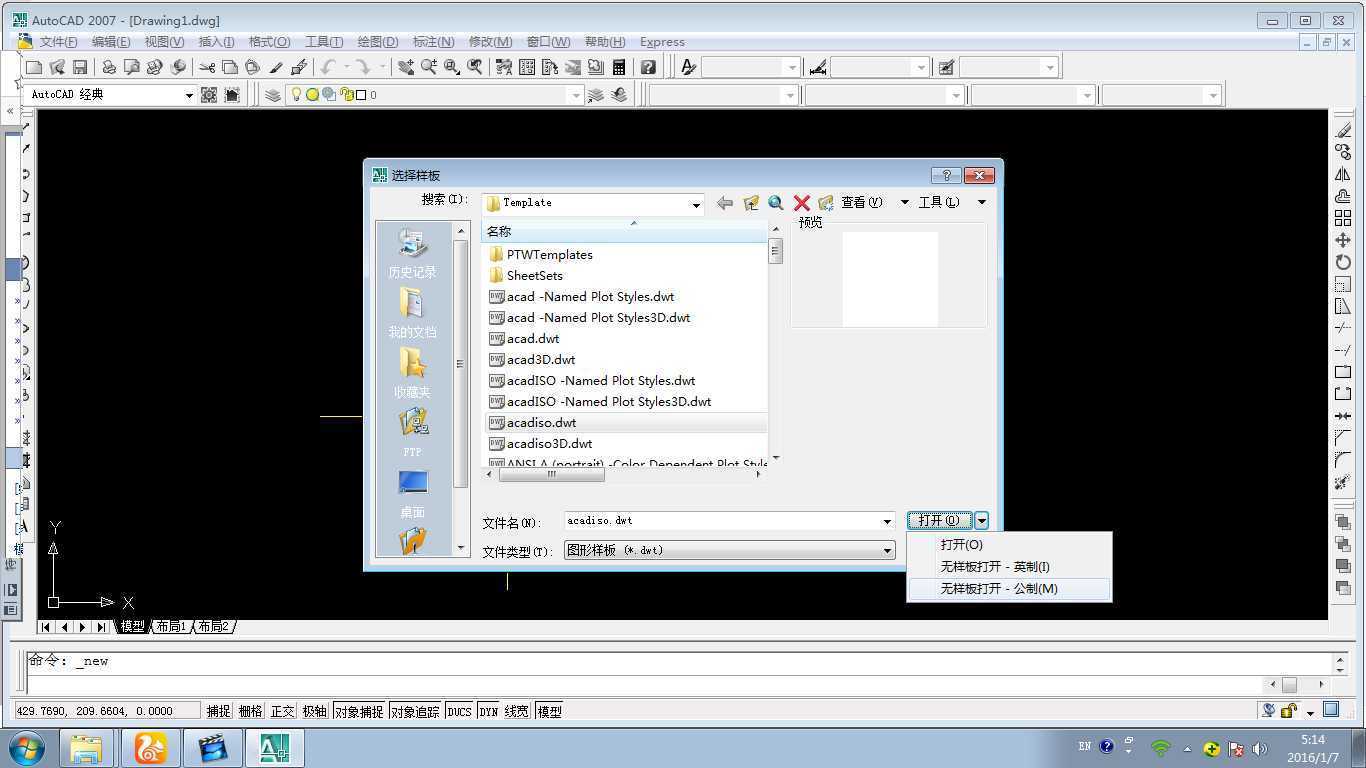Toggle 线宽 lineweight display in status bar

[x=516, y=711]
